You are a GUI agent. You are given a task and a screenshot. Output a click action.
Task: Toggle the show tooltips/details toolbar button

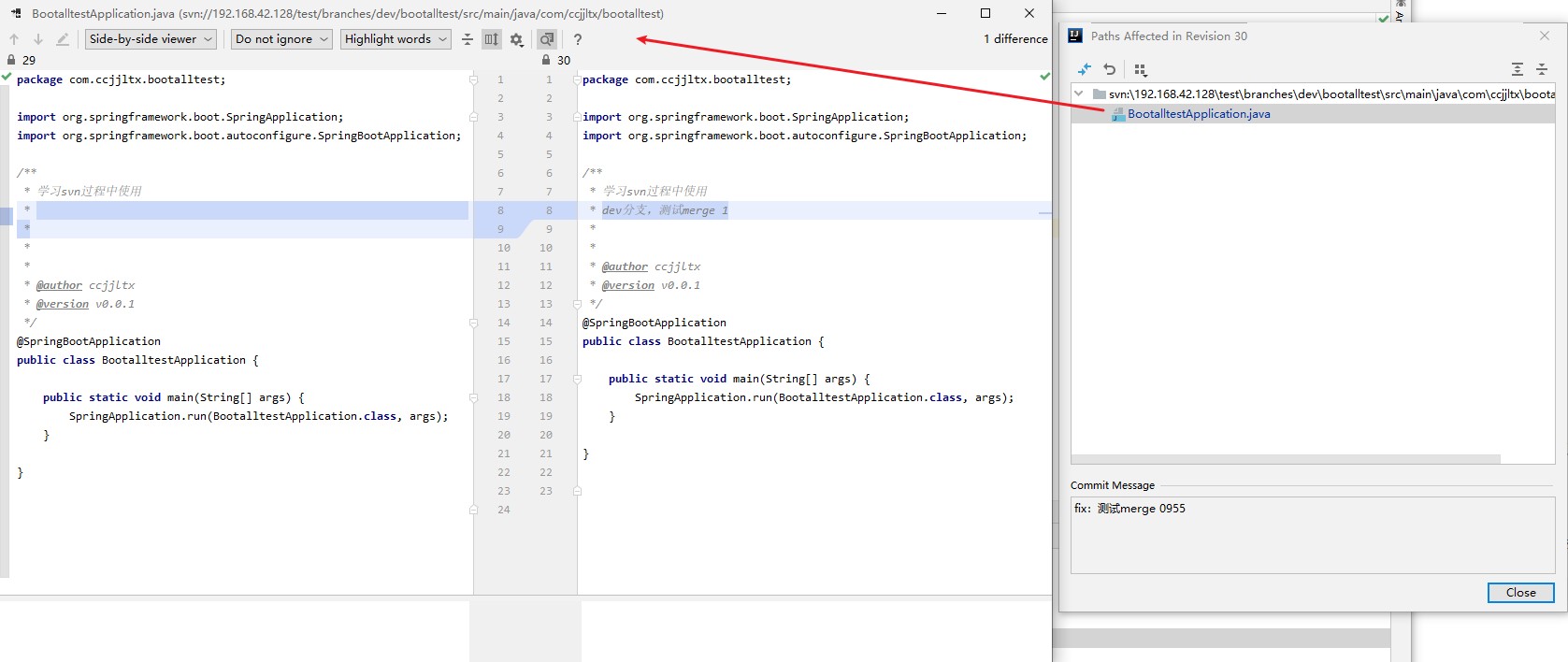(547, 39)
